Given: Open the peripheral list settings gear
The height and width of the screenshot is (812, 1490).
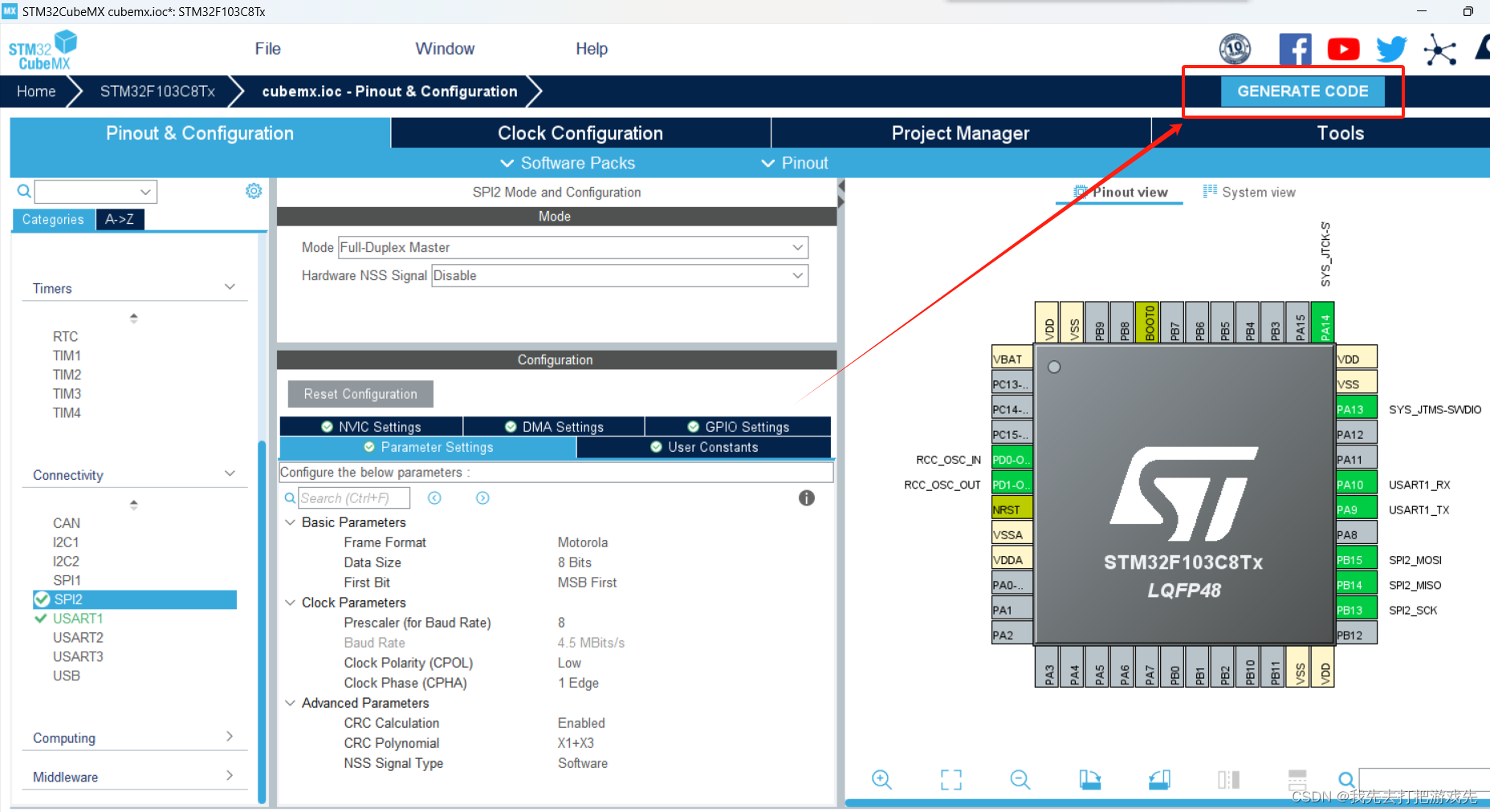Looking at the screenshot, I should click(254, 191).
